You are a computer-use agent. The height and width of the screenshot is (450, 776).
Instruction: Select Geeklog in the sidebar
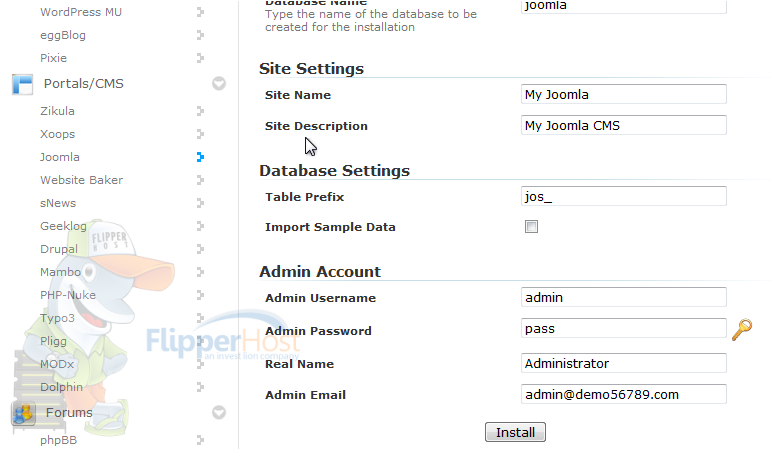[63, 226]
